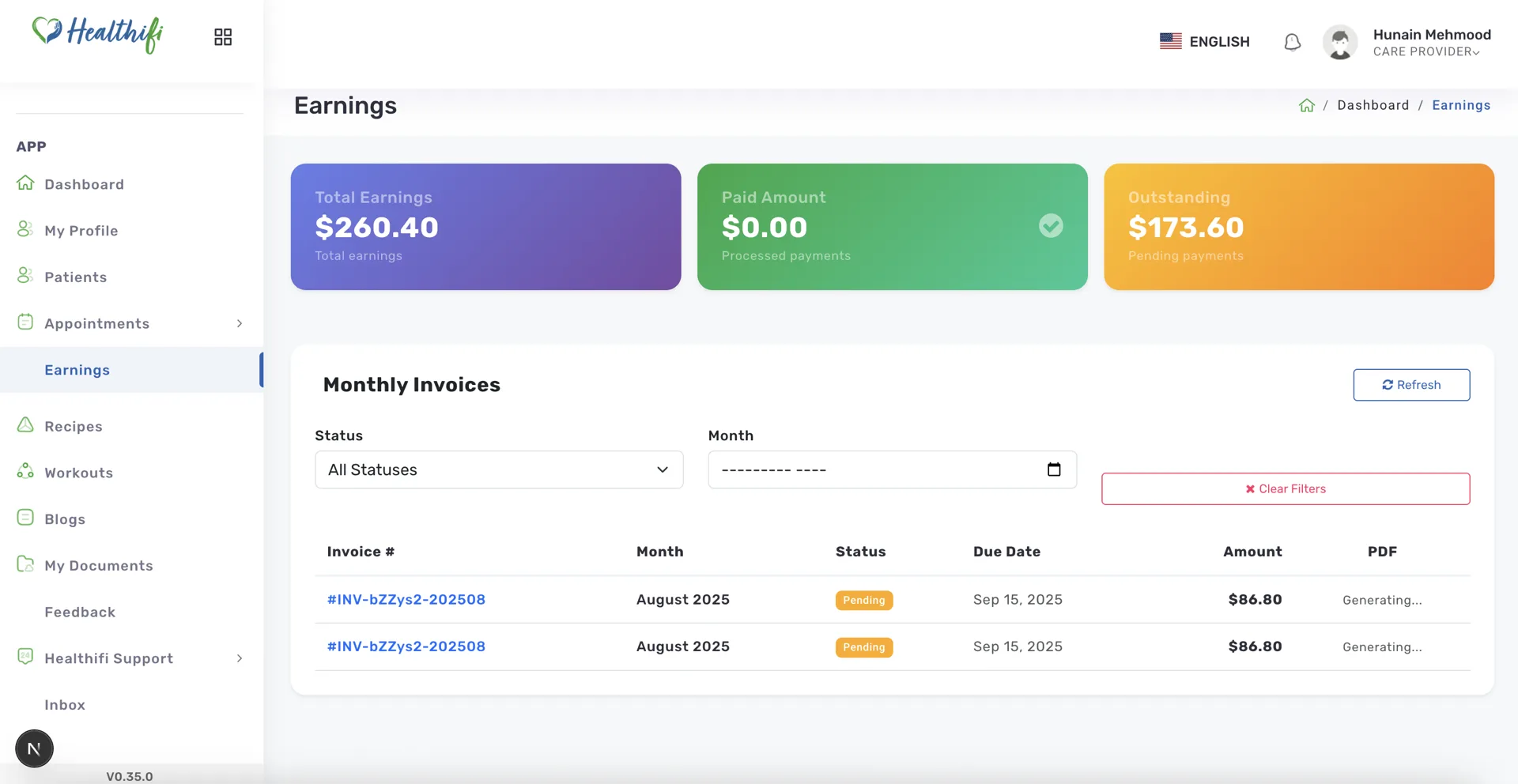Image resolution: width=1518 pixels, height=784 pixels.
Task: Click the Hunain Mehmood avatar picture
Action: (1340, 42)
